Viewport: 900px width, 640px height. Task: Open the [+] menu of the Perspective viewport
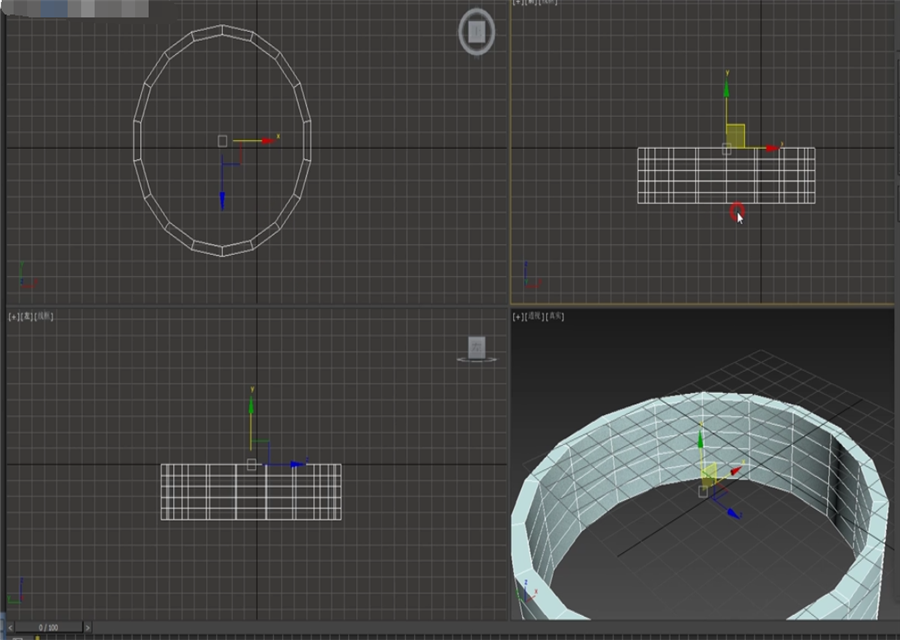pyautogui.click(x=517, y=318)
